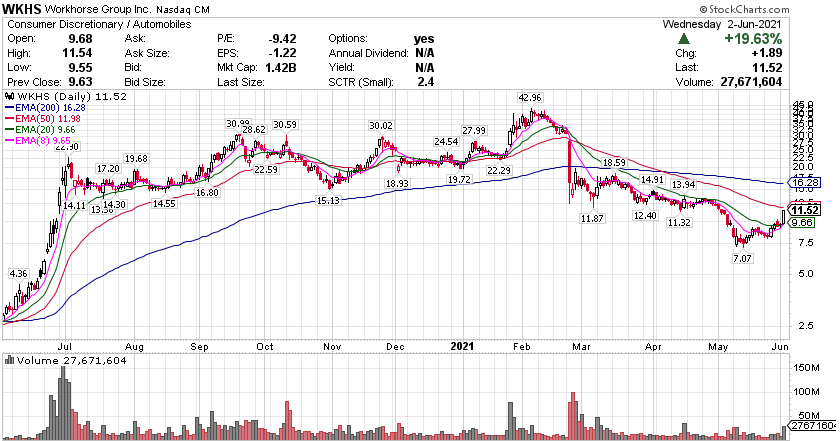Click the bar-chart icon beside the Volume label
The height and width of the screenshot is (441, 840).
pyautogui.click(x=9, y=360)
